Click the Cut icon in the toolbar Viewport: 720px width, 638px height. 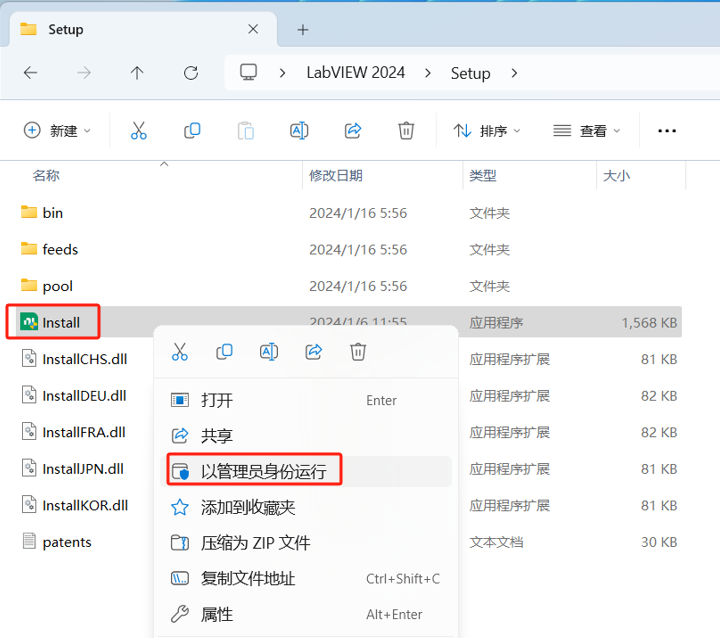139,131
